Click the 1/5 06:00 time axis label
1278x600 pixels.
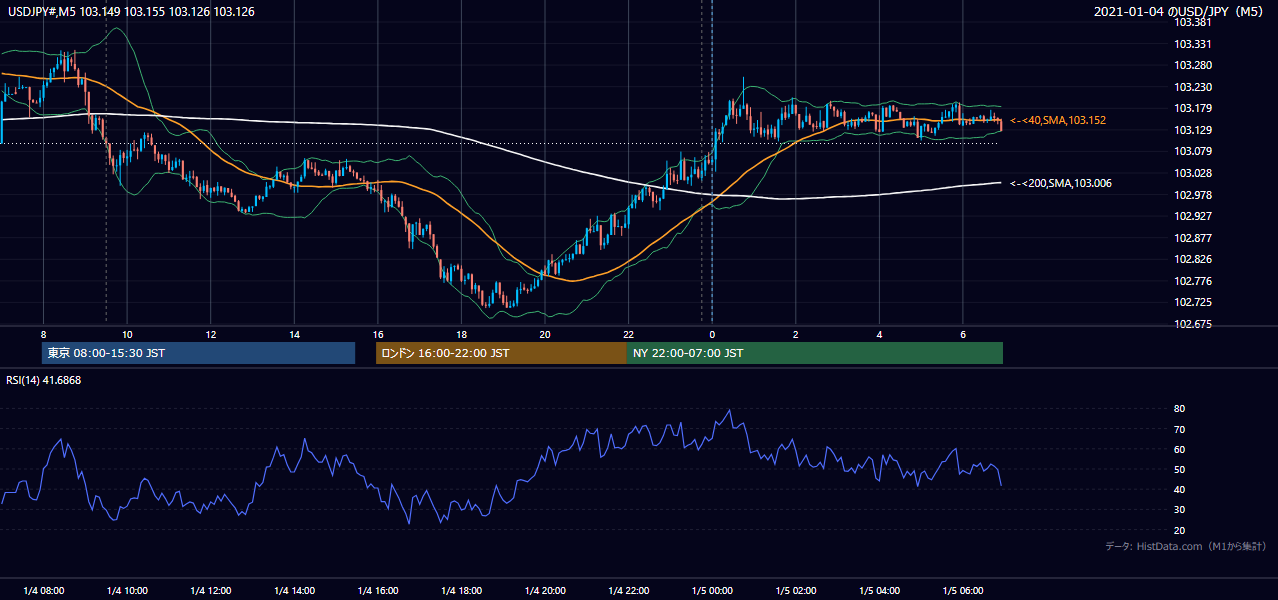point(963,591)
